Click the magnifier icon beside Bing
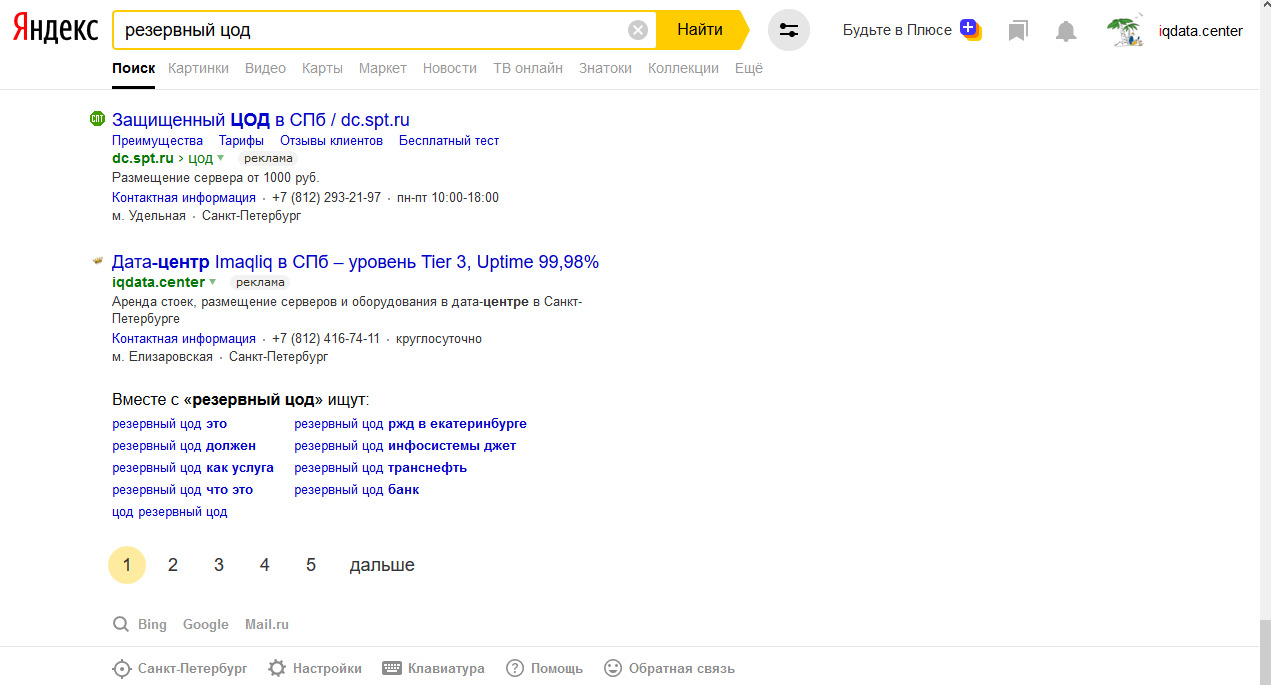The height and width of the screenshot is (685, 1271). pyautogui.click(x=121, y=624)
